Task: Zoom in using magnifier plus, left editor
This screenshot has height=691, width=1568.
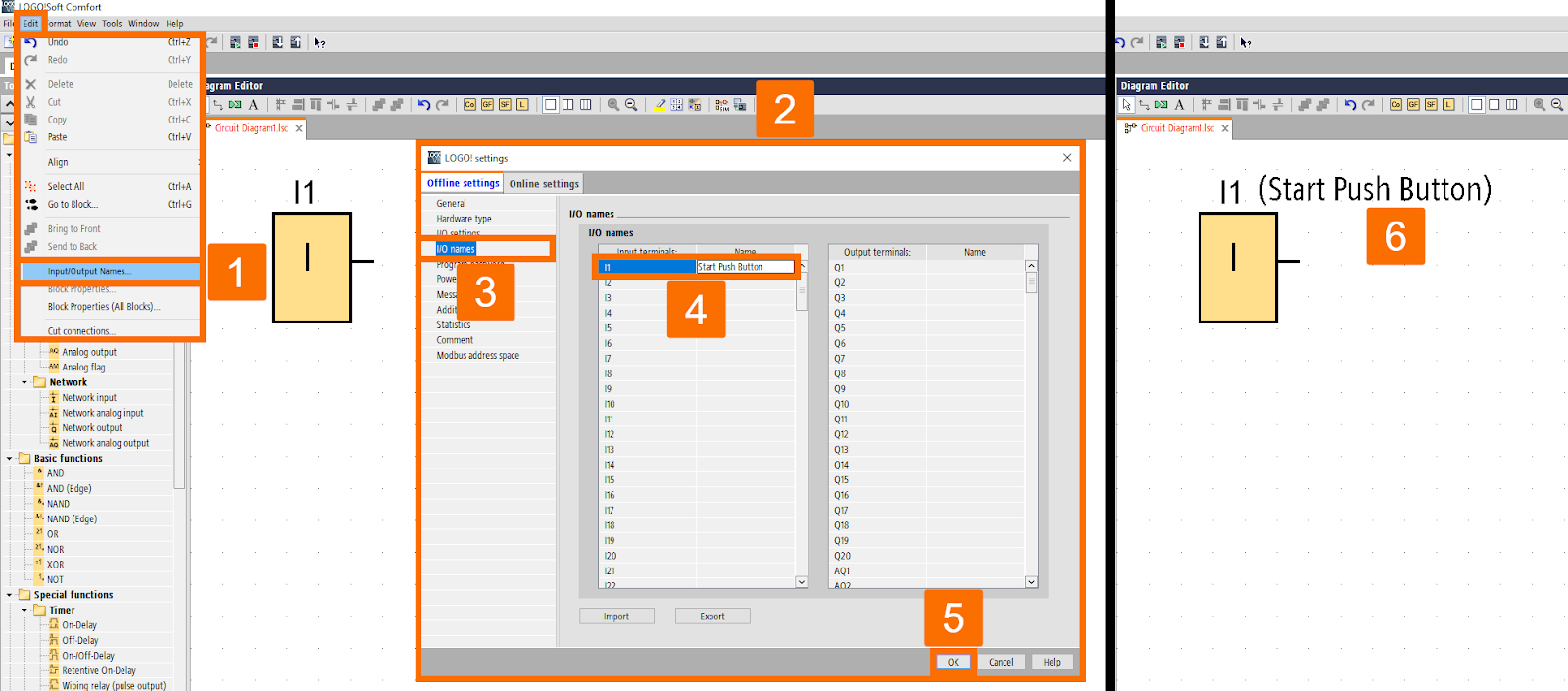Action: pyautogui.click(x=613, y=105)
